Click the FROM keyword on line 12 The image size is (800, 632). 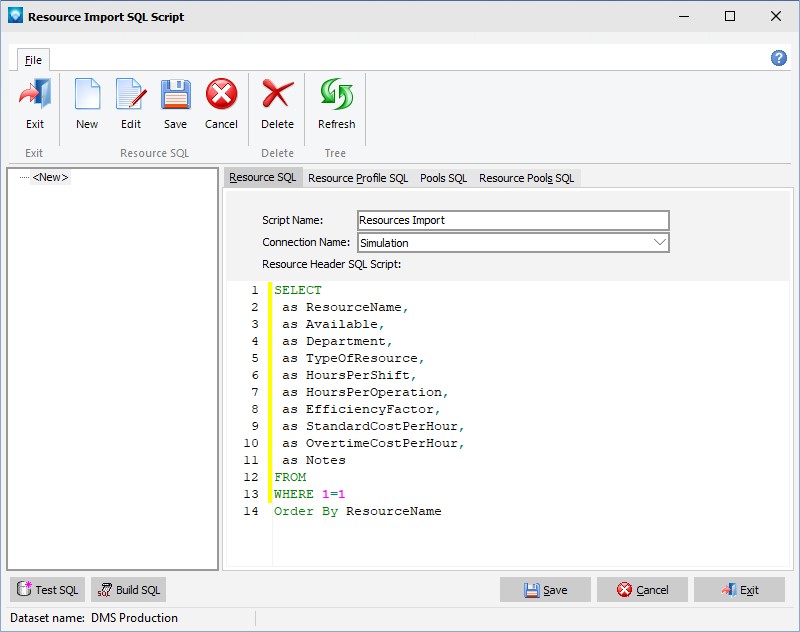(290, 477)
